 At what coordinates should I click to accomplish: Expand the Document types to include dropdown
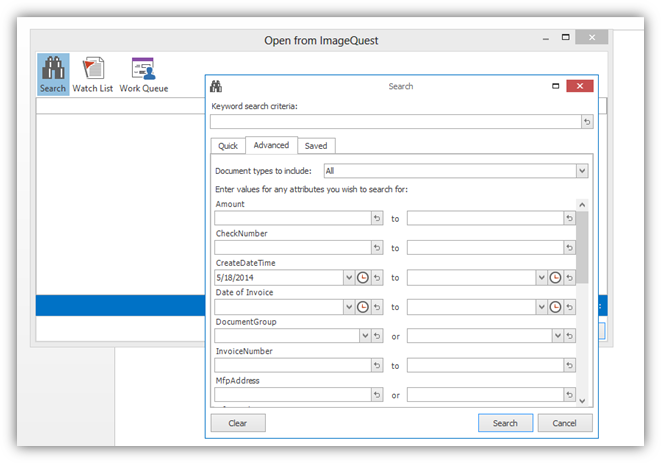click(x=582, y=171)
